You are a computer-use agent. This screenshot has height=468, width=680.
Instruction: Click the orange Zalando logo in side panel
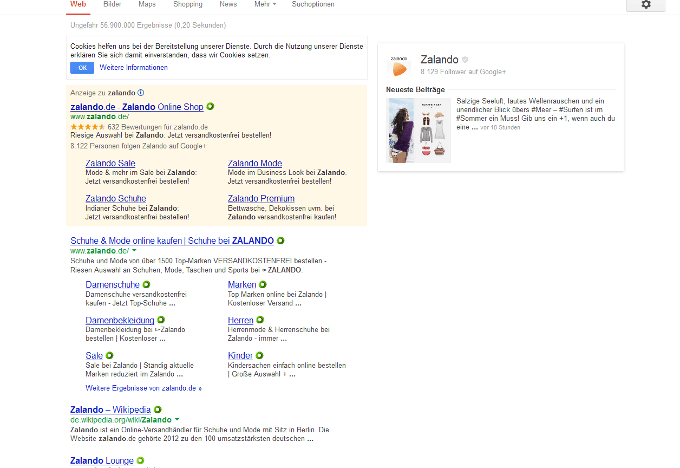pos(399,67)
